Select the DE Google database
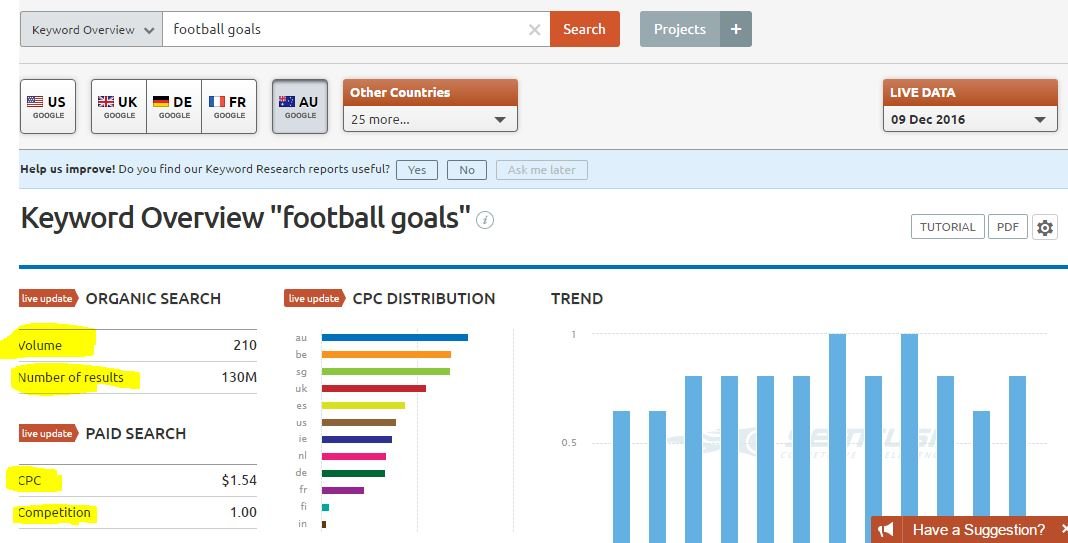 pos(174,106)
